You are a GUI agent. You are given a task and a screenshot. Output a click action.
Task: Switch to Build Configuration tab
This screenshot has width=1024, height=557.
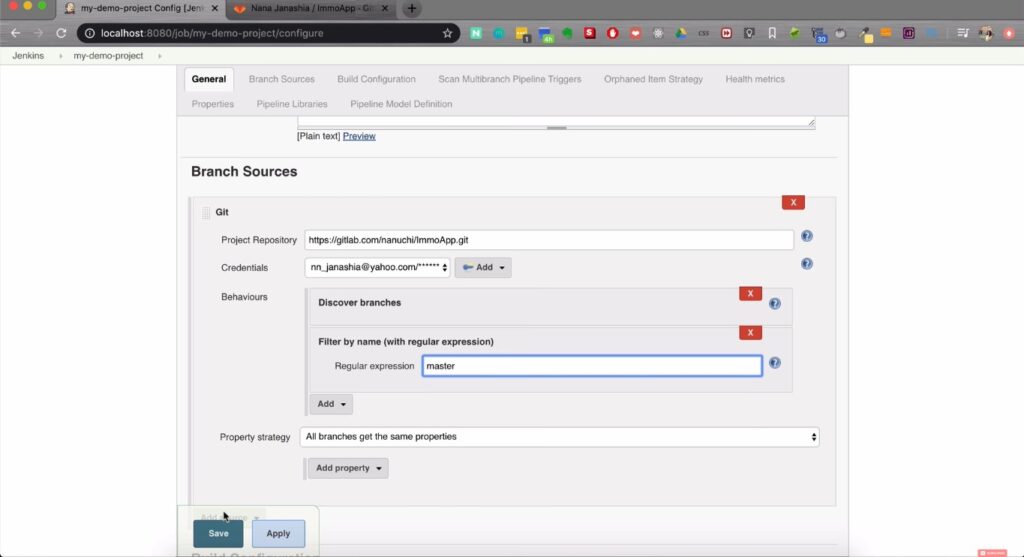pos(376,79)
